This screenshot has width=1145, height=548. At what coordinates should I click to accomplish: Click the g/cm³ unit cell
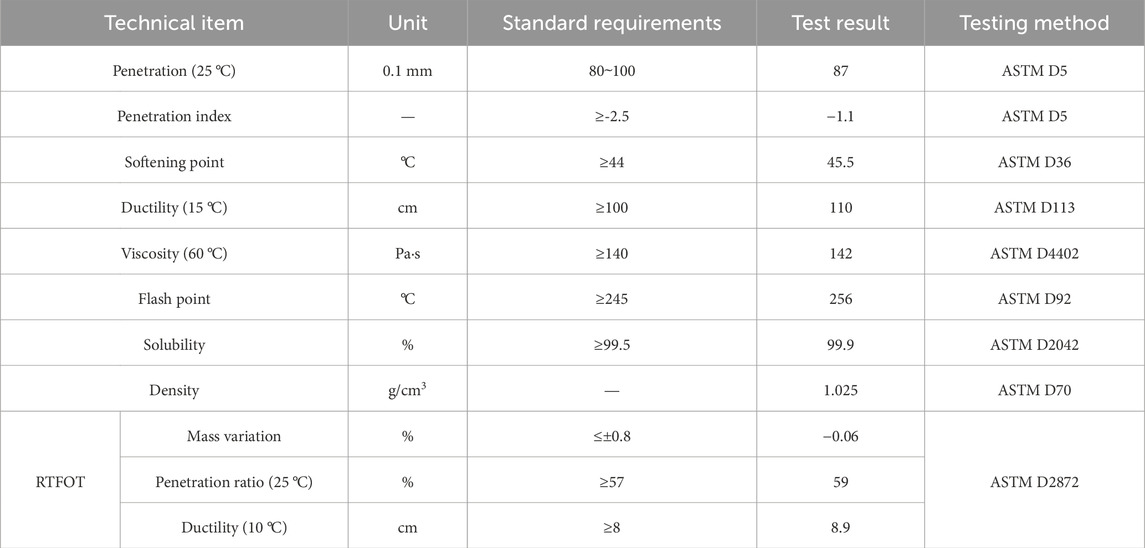pos(408,390)
